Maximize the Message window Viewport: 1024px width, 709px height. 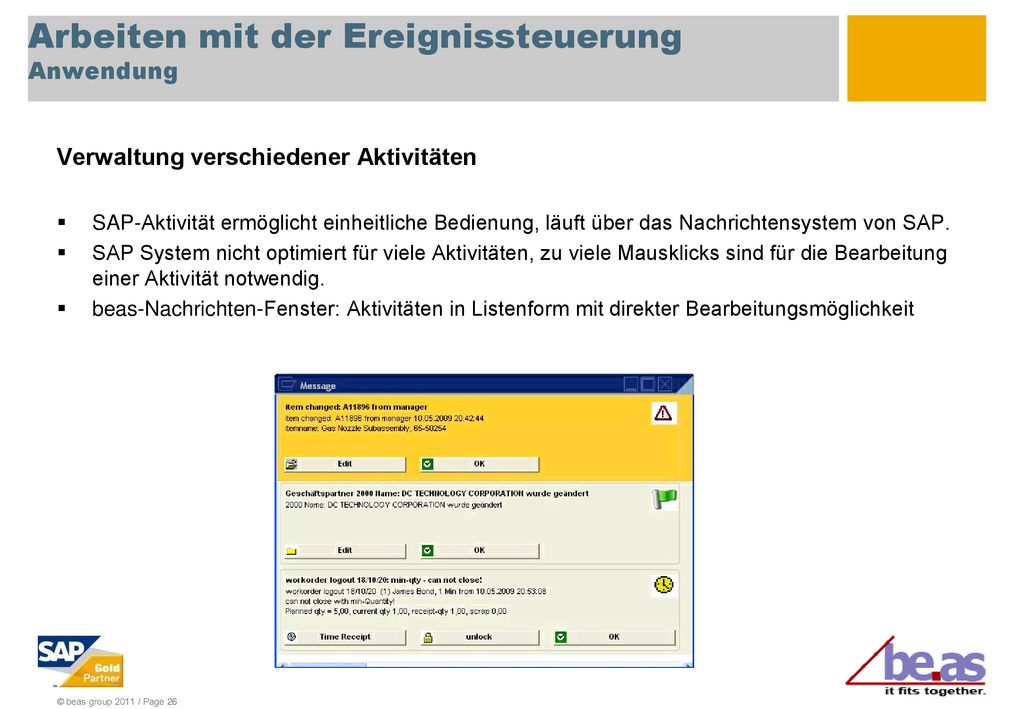648,385
